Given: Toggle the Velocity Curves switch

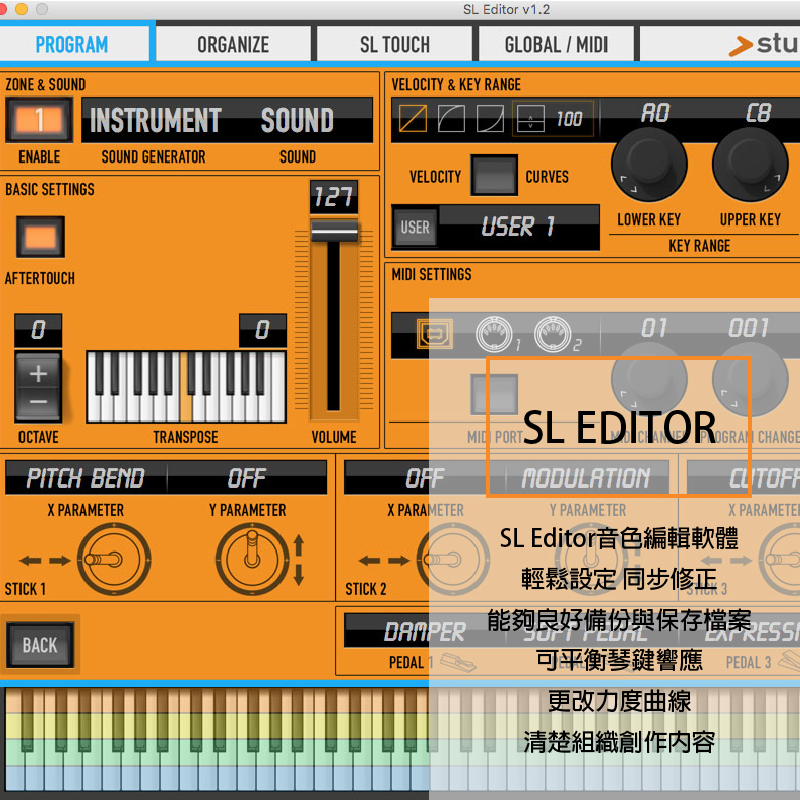Looking at the screenshot, I should [x=493, y=175].
